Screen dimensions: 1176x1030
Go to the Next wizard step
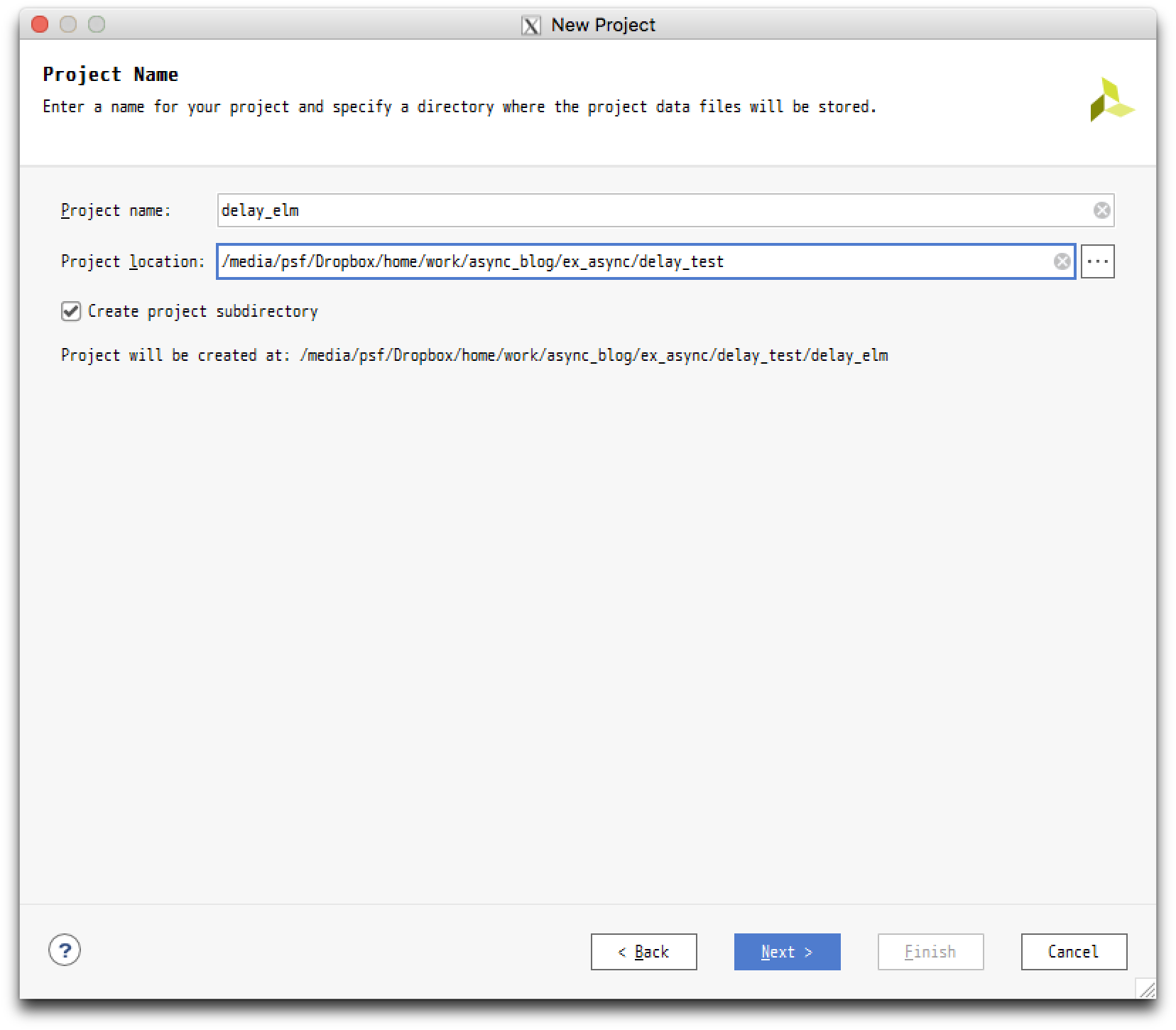(787, 952)
